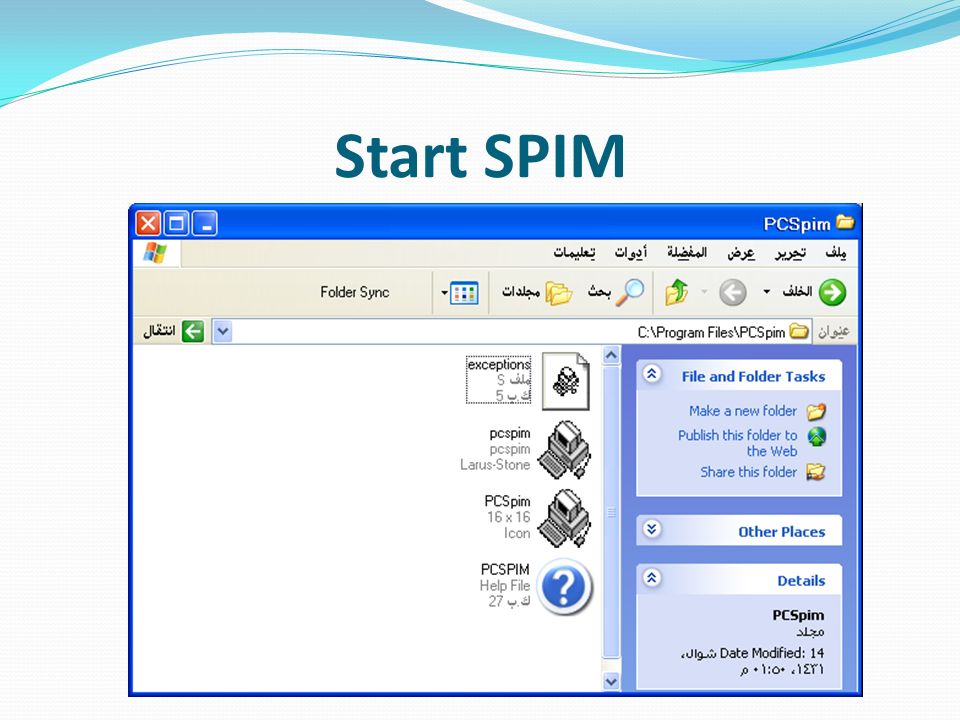Click the Publish to Web globe icon
This screenshot has height=720, width=960.
tap(817, 437)
